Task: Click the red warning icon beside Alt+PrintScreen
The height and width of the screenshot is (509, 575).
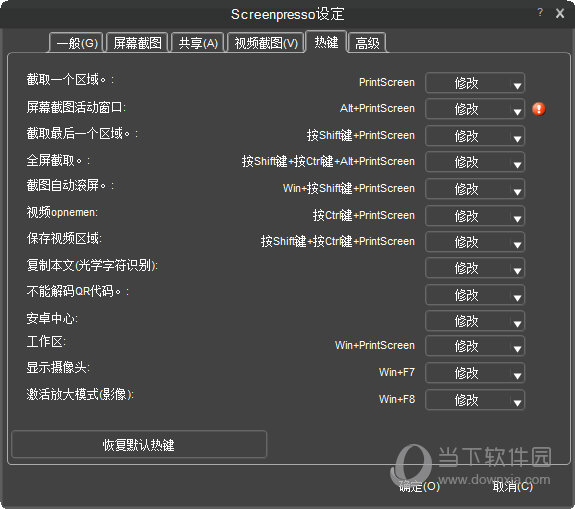Action: (x=539, y=109)
